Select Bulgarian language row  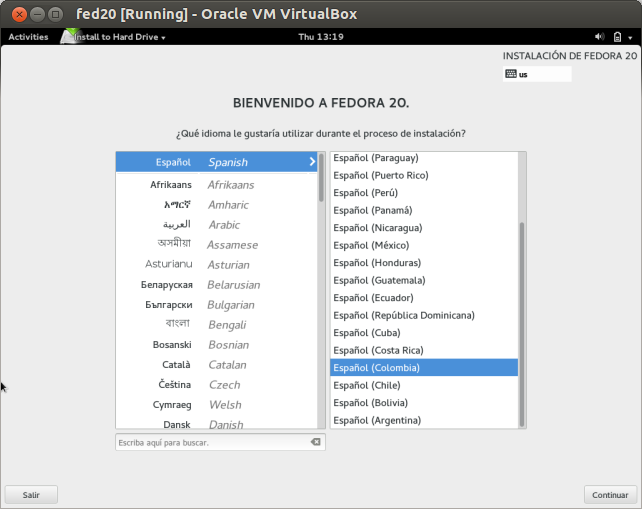coord(217,305)
